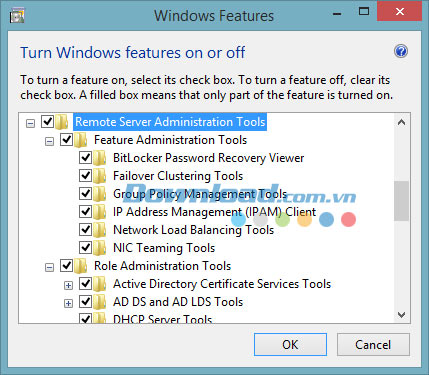The width and height of the screenshot is (429, 375).
Task: Toggle AD DS and AD LDS Tools checkbox
Action: 85,301
